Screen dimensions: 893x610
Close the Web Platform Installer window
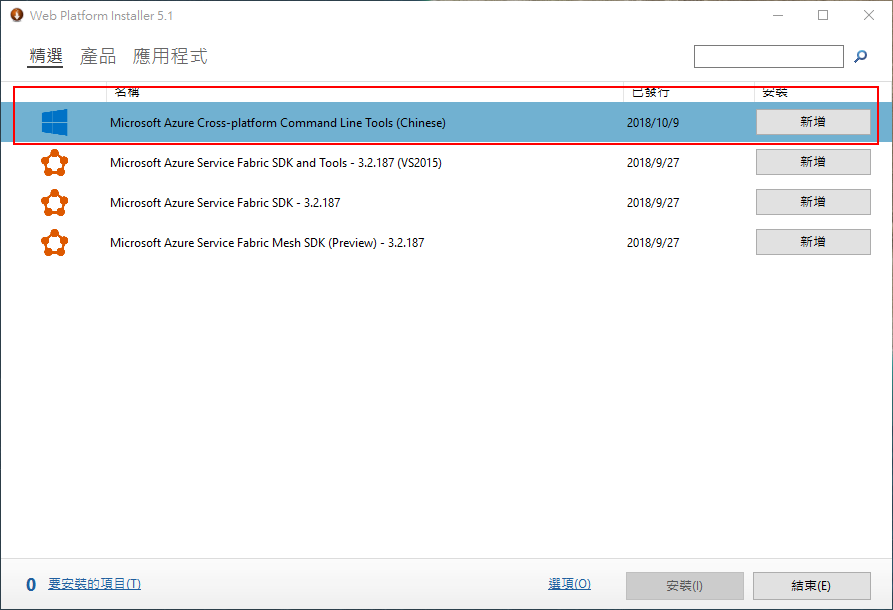pyautogui.click(x=869, y=15)
